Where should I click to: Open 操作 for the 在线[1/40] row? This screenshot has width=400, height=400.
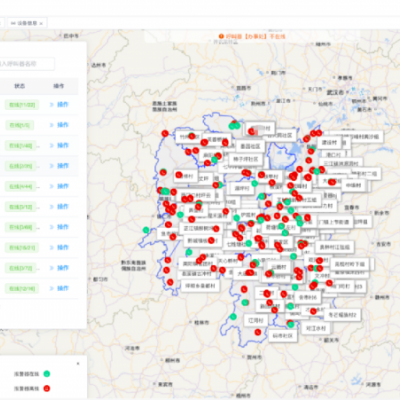click(x=59, y=145)
